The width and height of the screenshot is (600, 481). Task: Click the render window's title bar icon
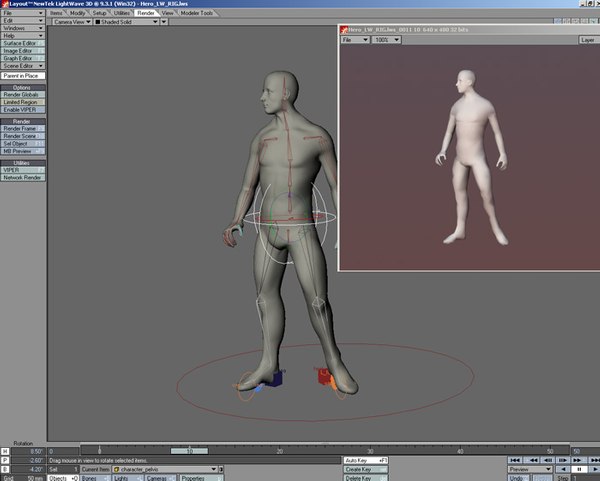[x=344, y=30]
